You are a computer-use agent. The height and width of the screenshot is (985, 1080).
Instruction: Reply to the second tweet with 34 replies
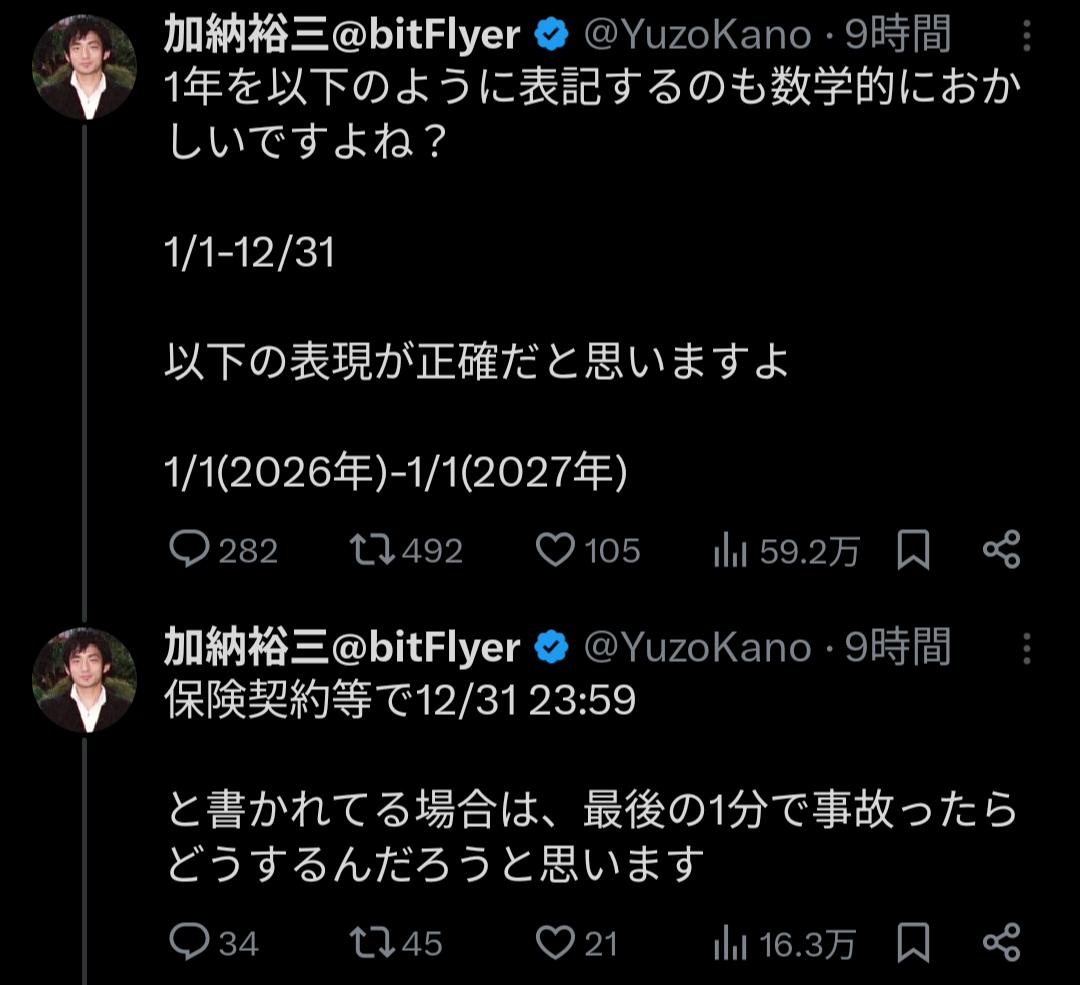187,943
